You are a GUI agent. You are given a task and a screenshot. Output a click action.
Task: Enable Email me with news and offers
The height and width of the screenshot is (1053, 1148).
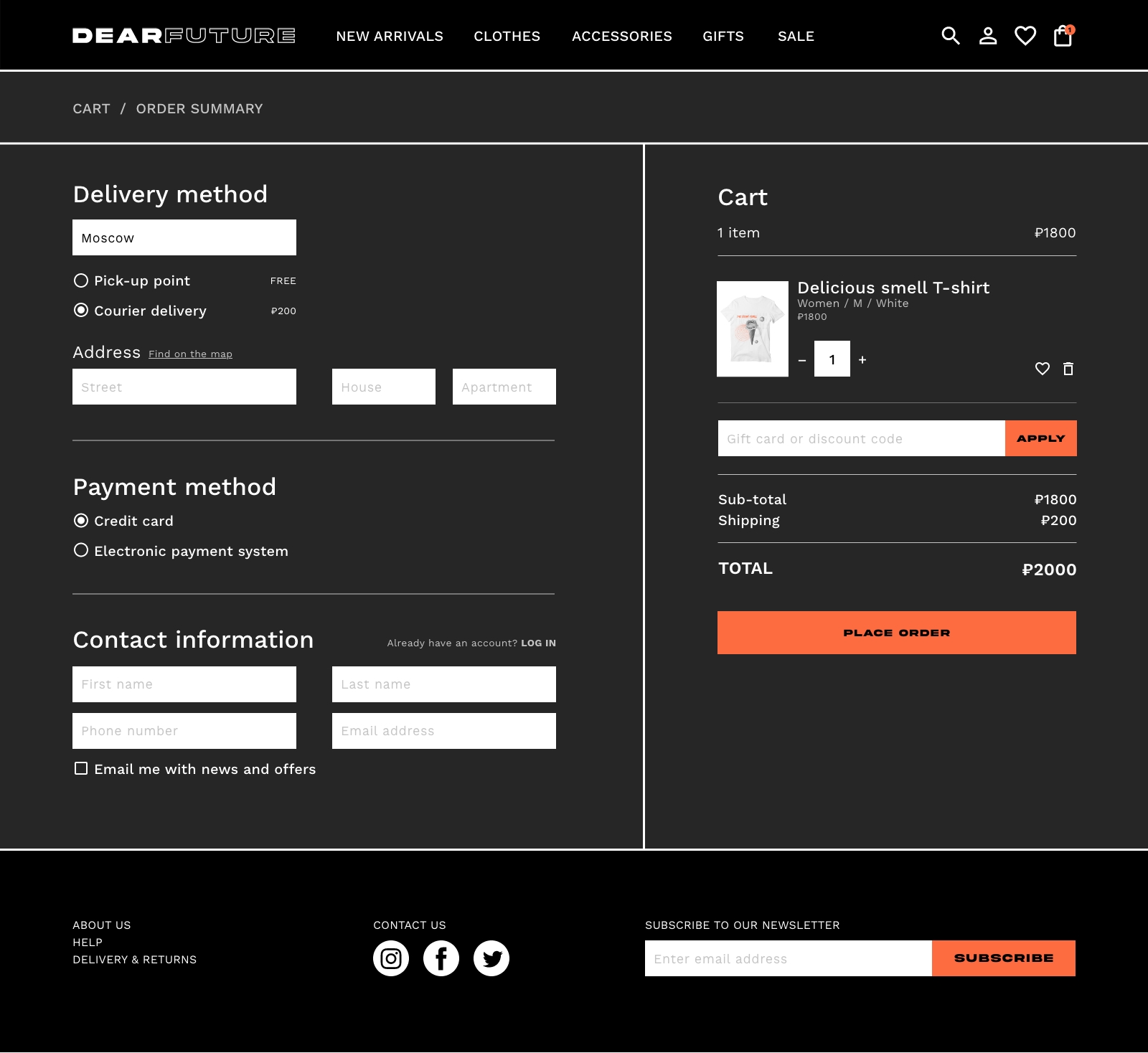(x=81, y=768)
